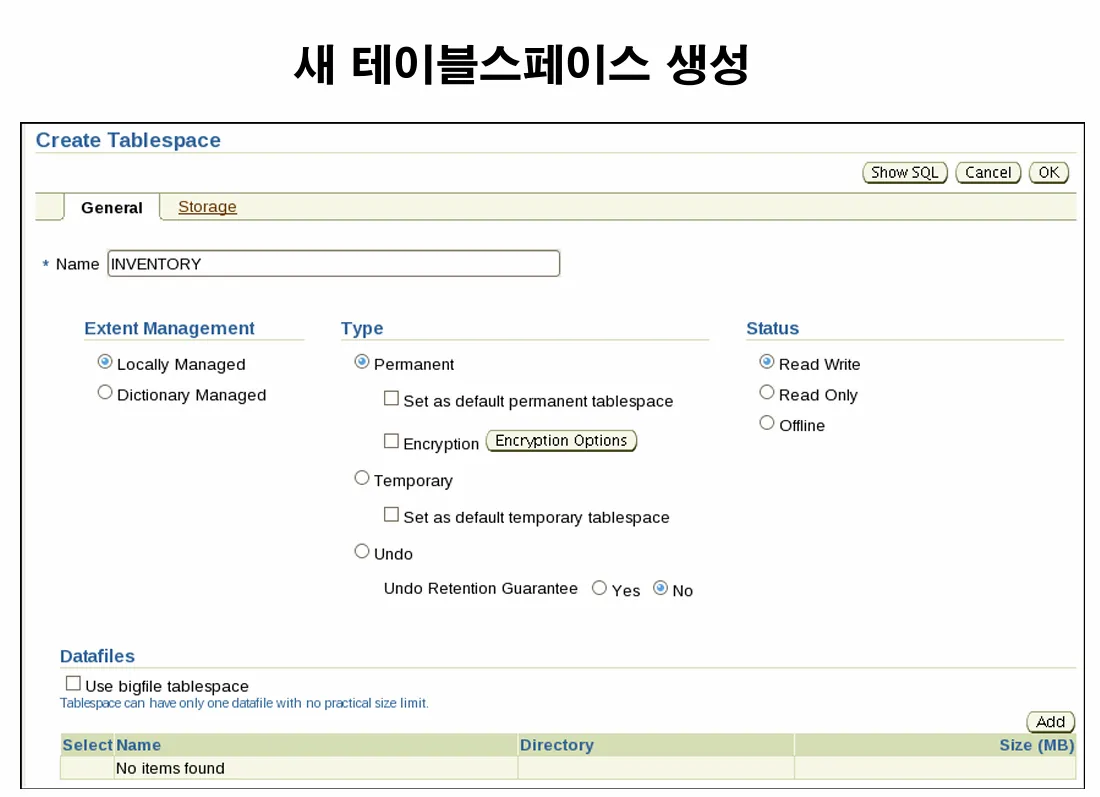This screenshot has height=797, width=1100.
Task: Click the Extent Management section heading
Action: [169, 328]
